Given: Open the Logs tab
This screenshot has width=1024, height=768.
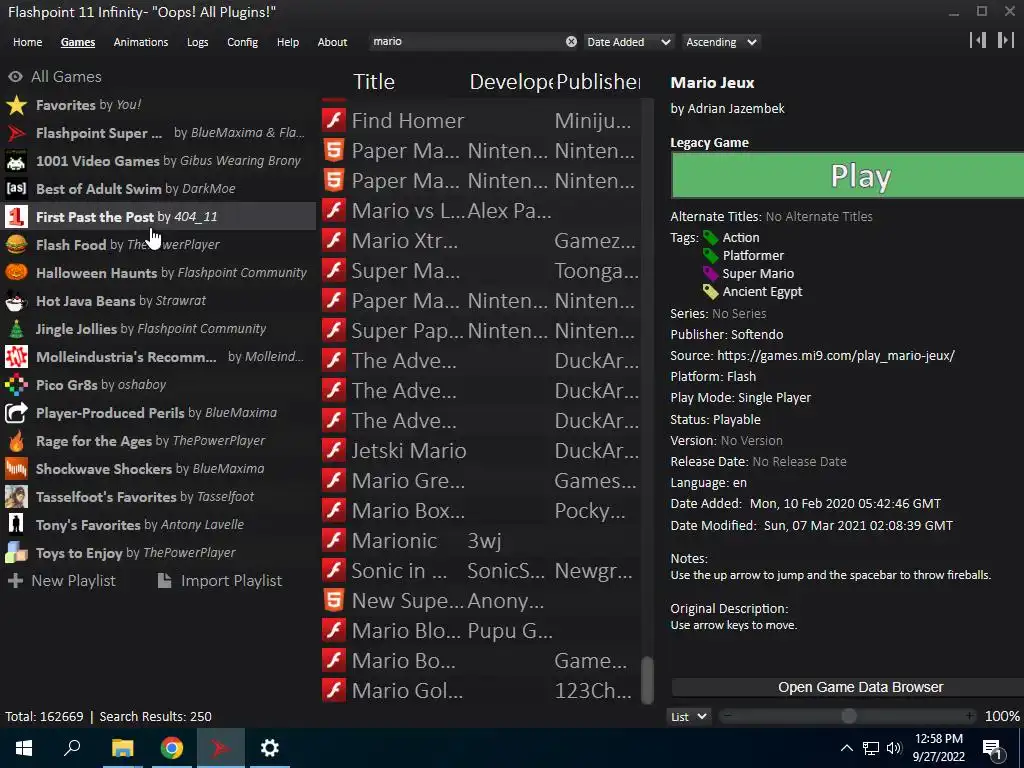Looking at the screenshot, I should (x=197, y=42).
